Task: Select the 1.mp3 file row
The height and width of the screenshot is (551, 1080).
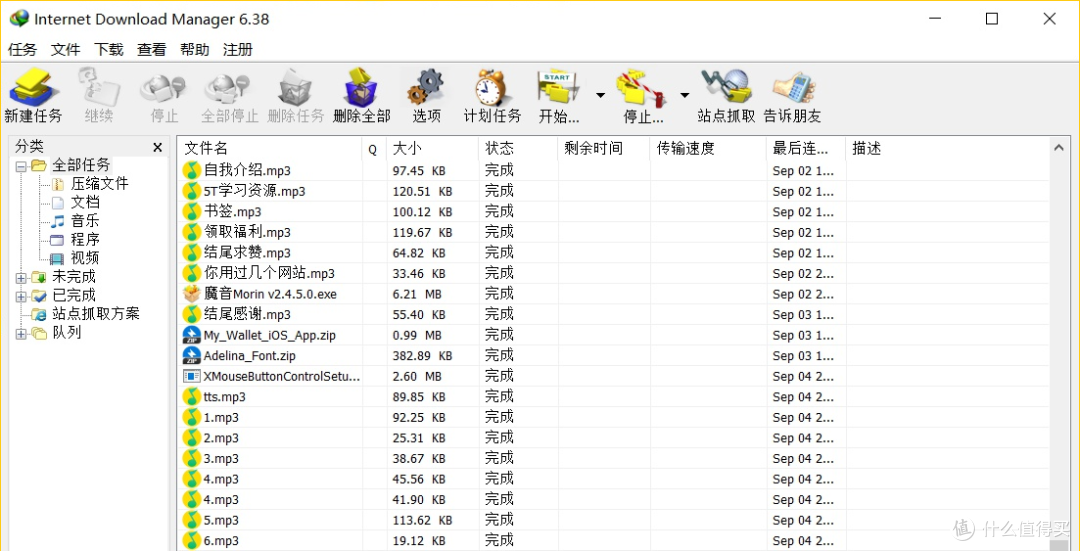Action: (614, 417)
